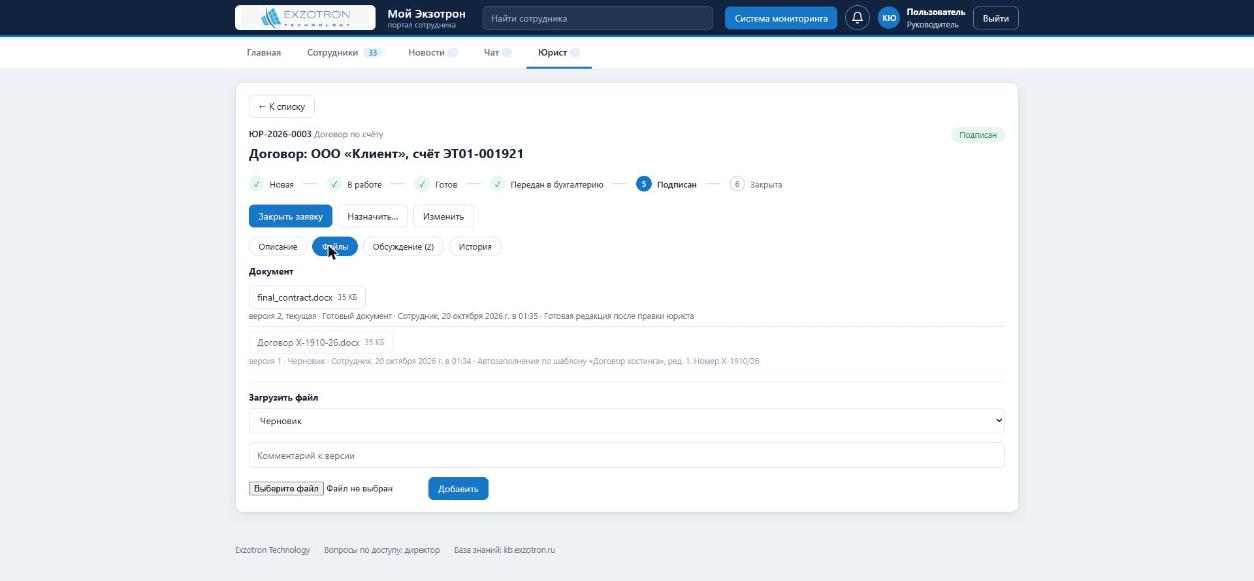This screenshot has height=581, width=1254.
Task: Open the Назначить... dropdown button
Action: point(372,216)
